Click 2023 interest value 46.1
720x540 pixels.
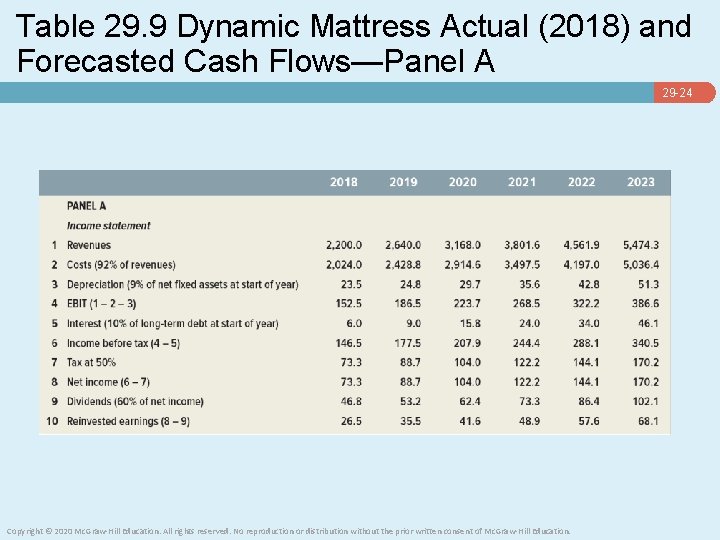point(648,324)
